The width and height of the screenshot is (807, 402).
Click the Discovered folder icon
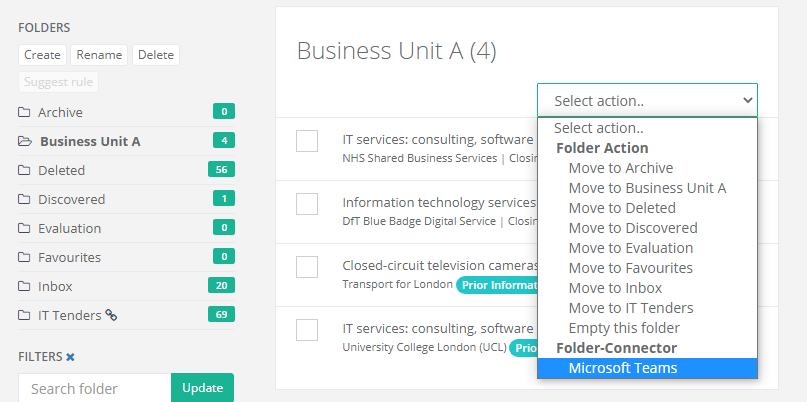click(24, 199)
